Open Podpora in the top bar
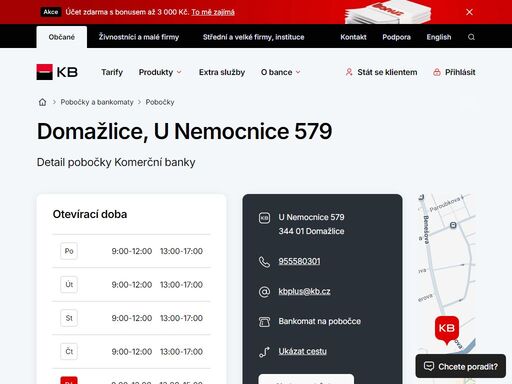Viewport: 512px width, 384px height. tap(396, 37)
